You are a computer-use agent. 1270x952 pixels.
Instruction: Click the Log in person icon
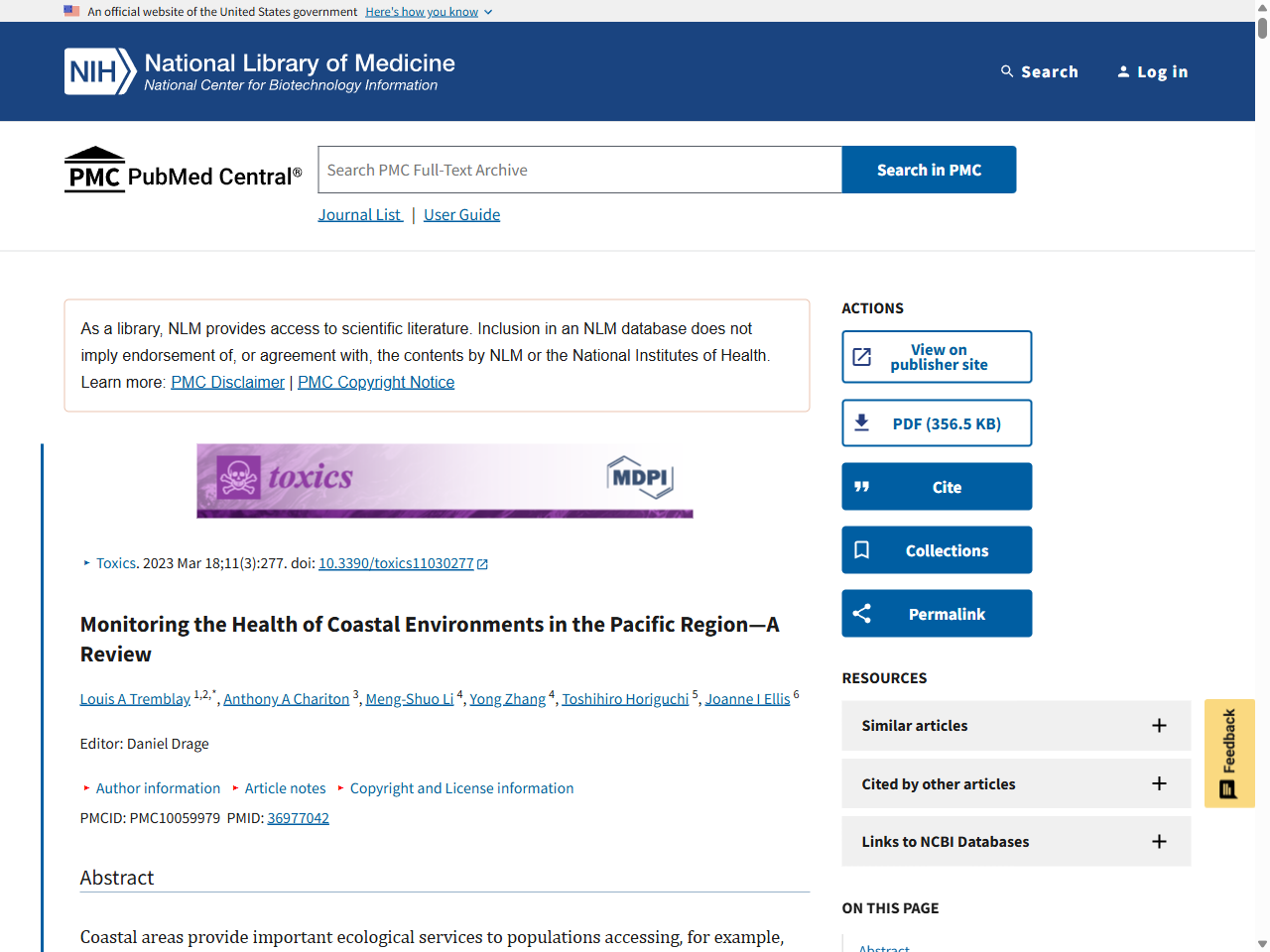click(1123, 71)
